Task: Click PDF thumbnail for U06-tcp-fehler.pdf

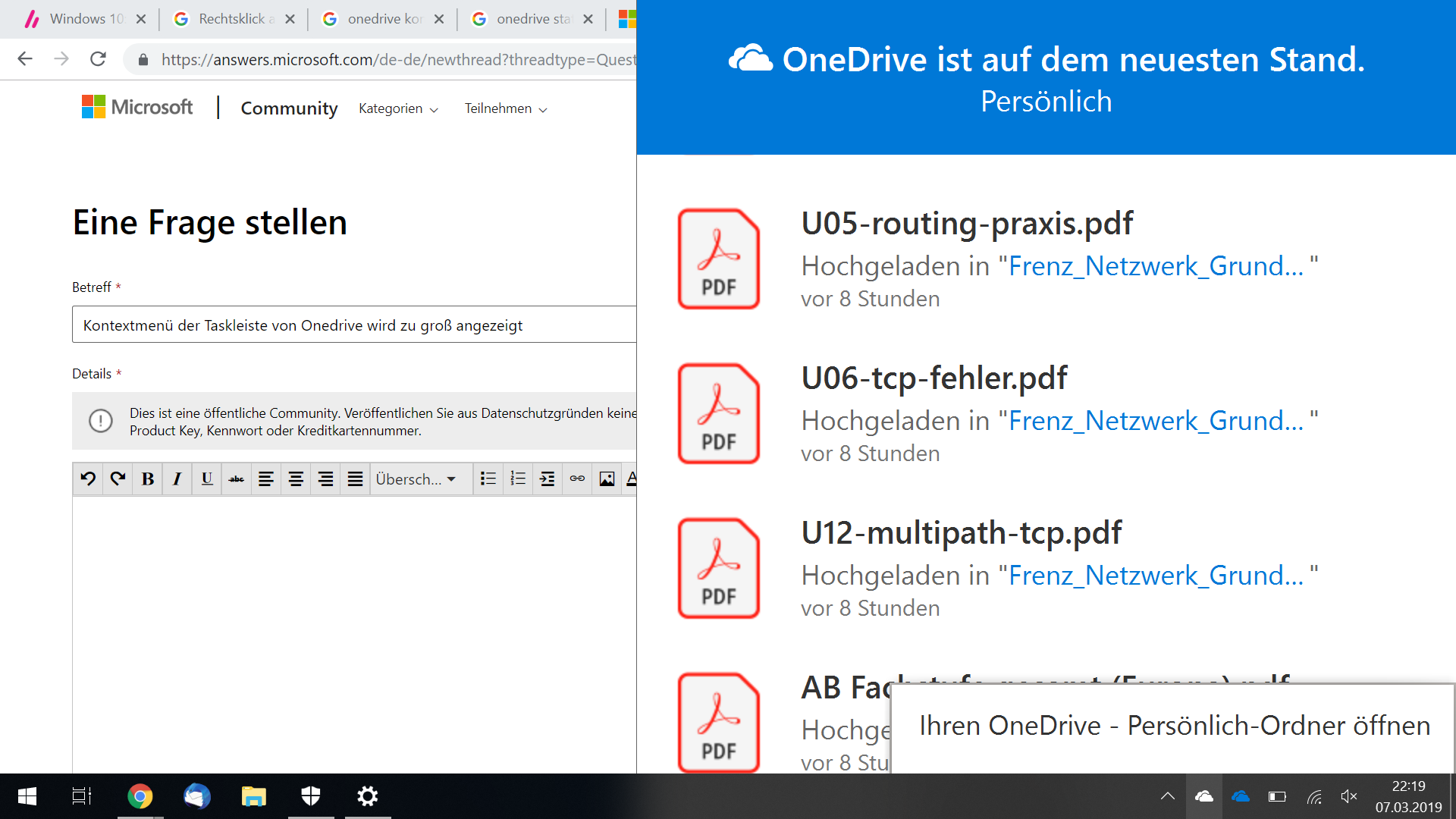Action: (719, 413)
